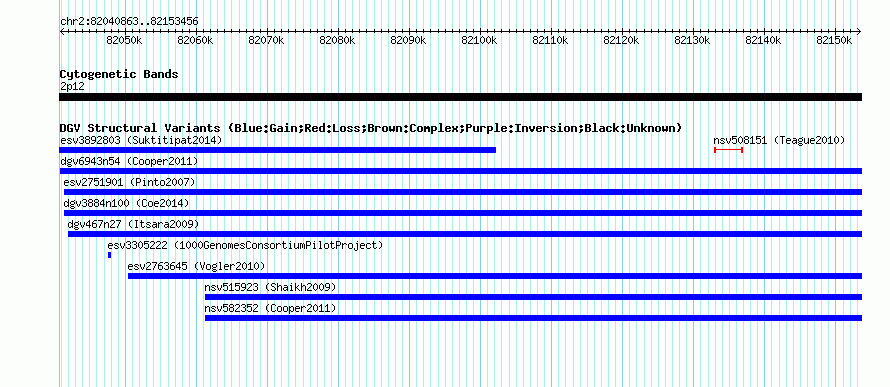Screen dimensions: 890x387
Task: Select the black 2p12 cytogenetic band
Action: (461, 97)
